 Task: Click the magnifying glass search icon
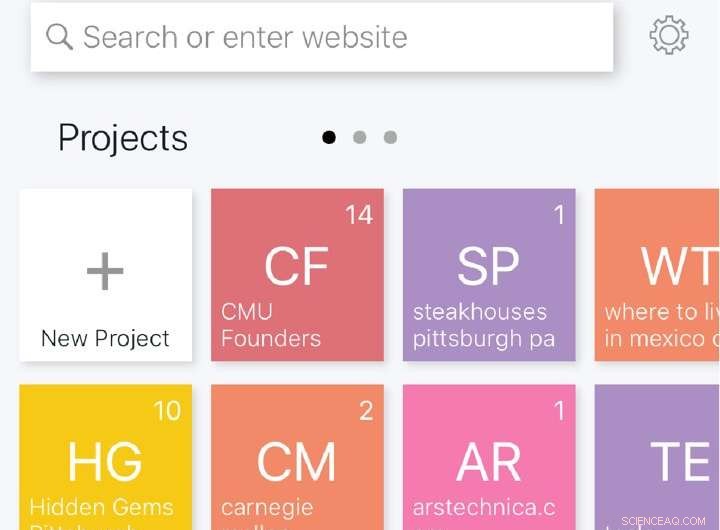click(59, 36)
